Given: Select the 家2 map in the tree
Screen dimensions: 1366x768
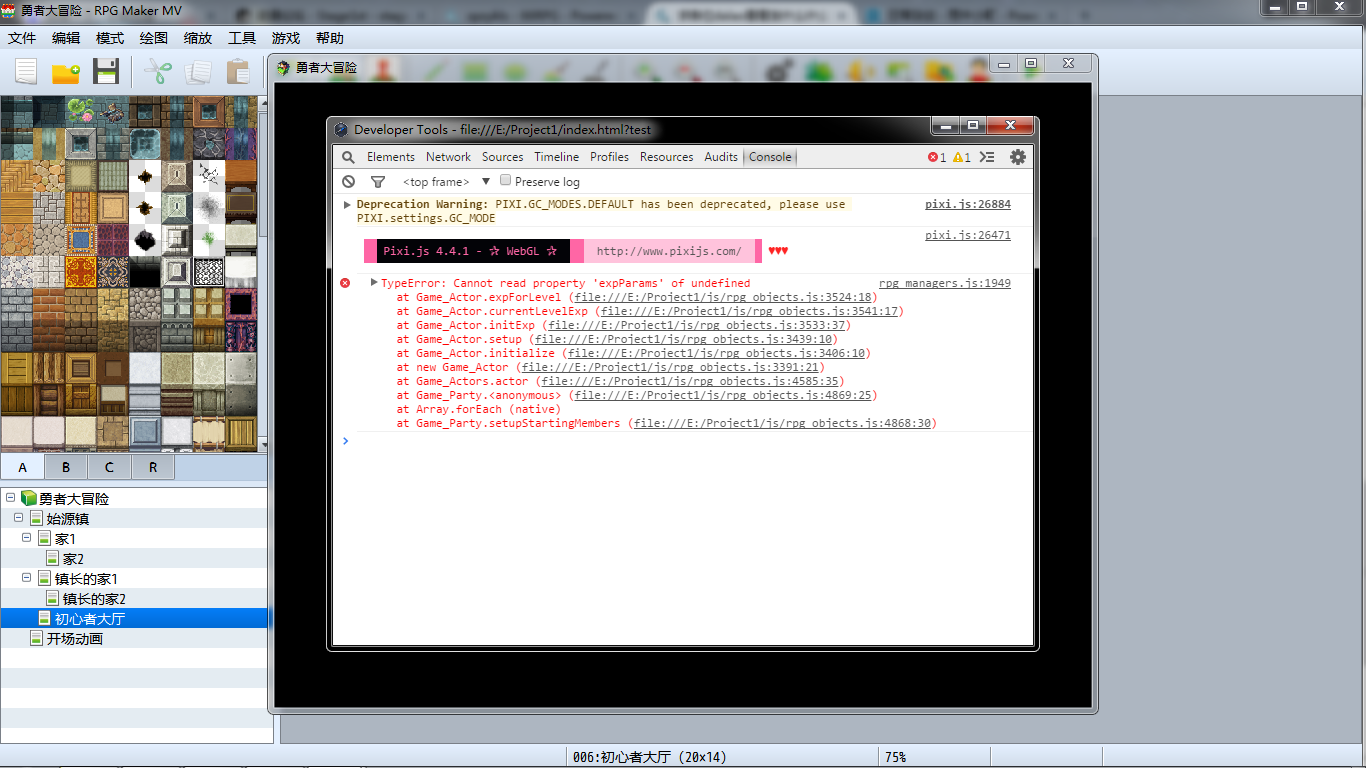Looking at the screenshot, I should (73, 558).
